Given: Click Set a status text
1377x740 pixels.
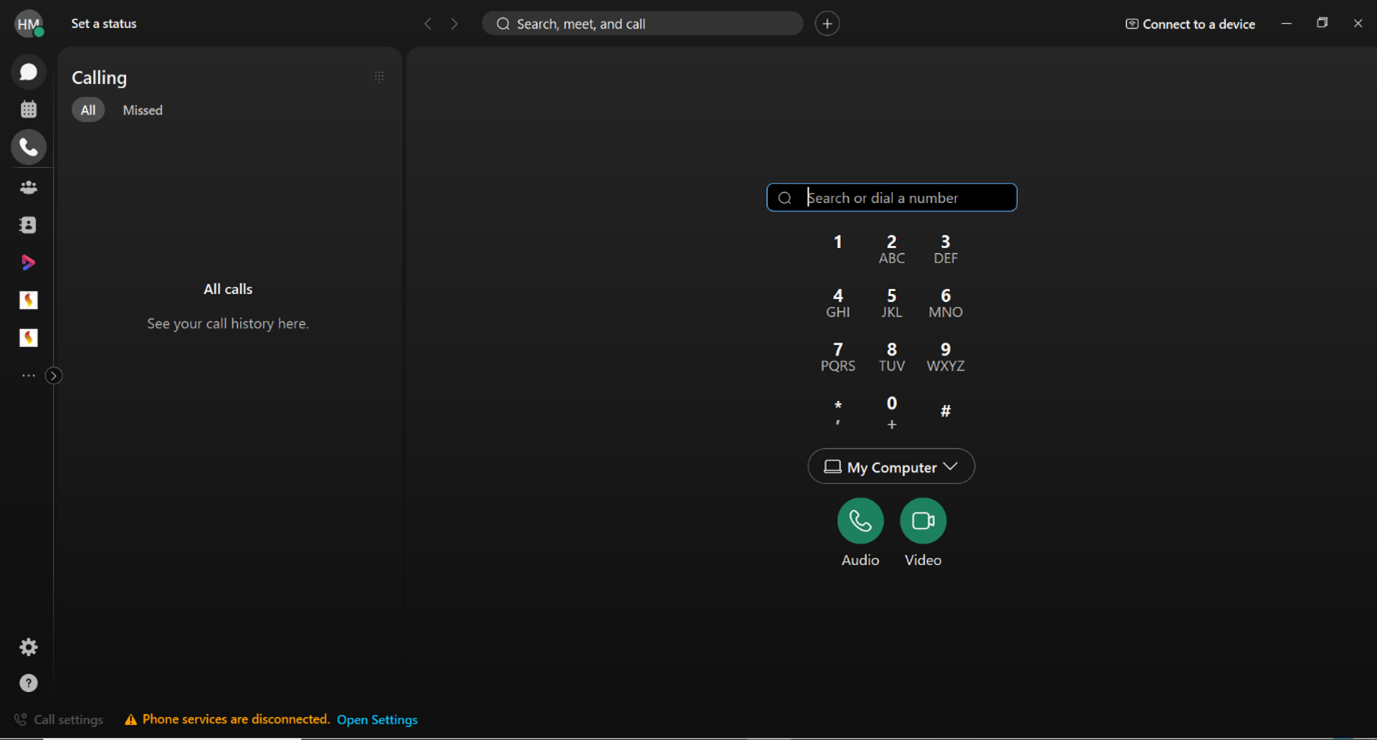Looking at the screenshot, I should [104, 23].
